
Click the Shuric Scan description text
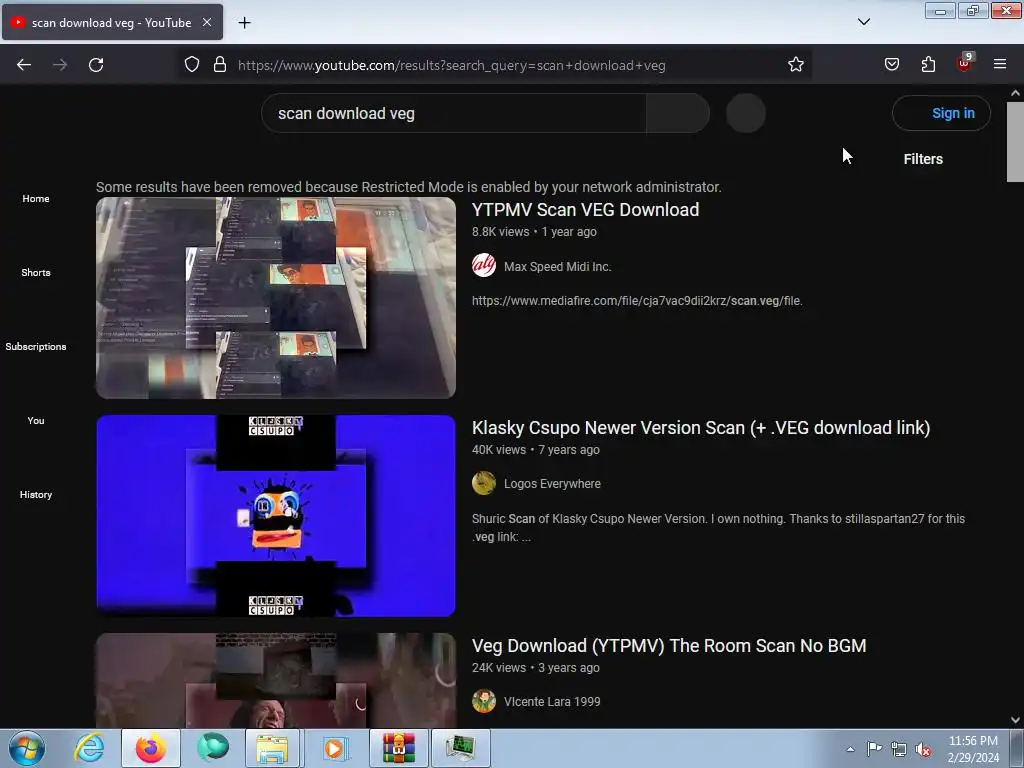pos(718,528)
